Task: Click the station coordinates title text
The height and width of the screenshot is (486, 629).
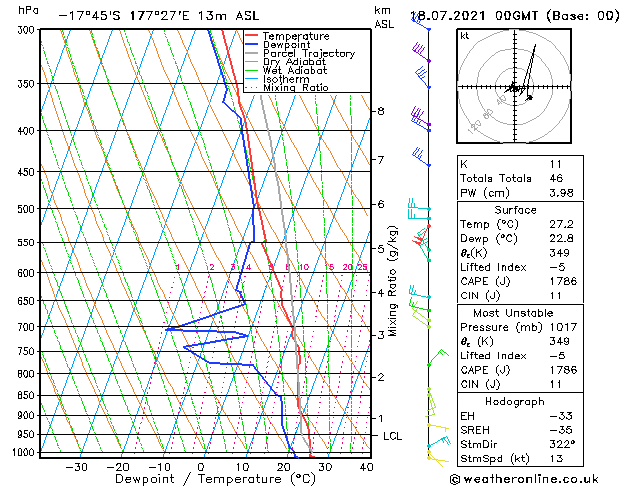Action: point(159,16)
